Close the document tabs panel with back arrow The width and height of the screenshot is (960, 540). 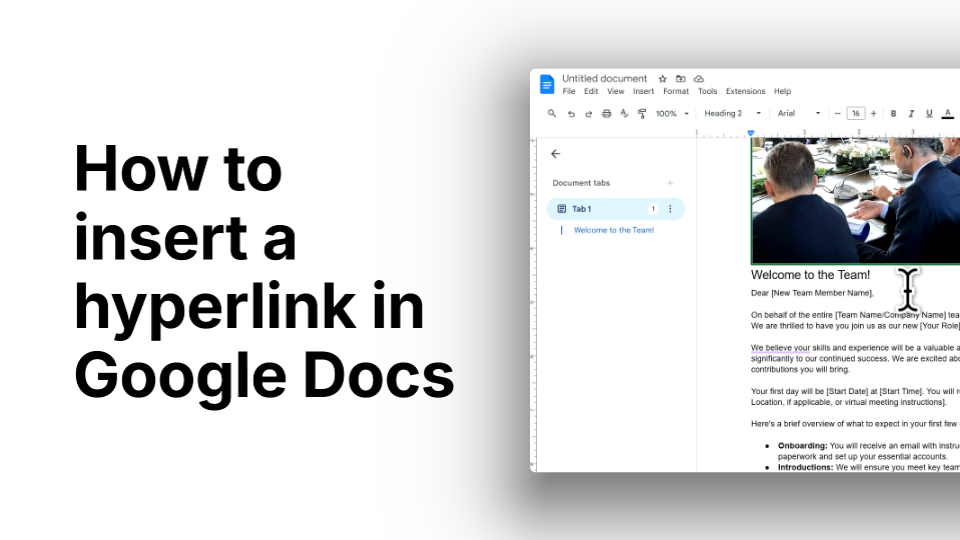tap(555, 154)
